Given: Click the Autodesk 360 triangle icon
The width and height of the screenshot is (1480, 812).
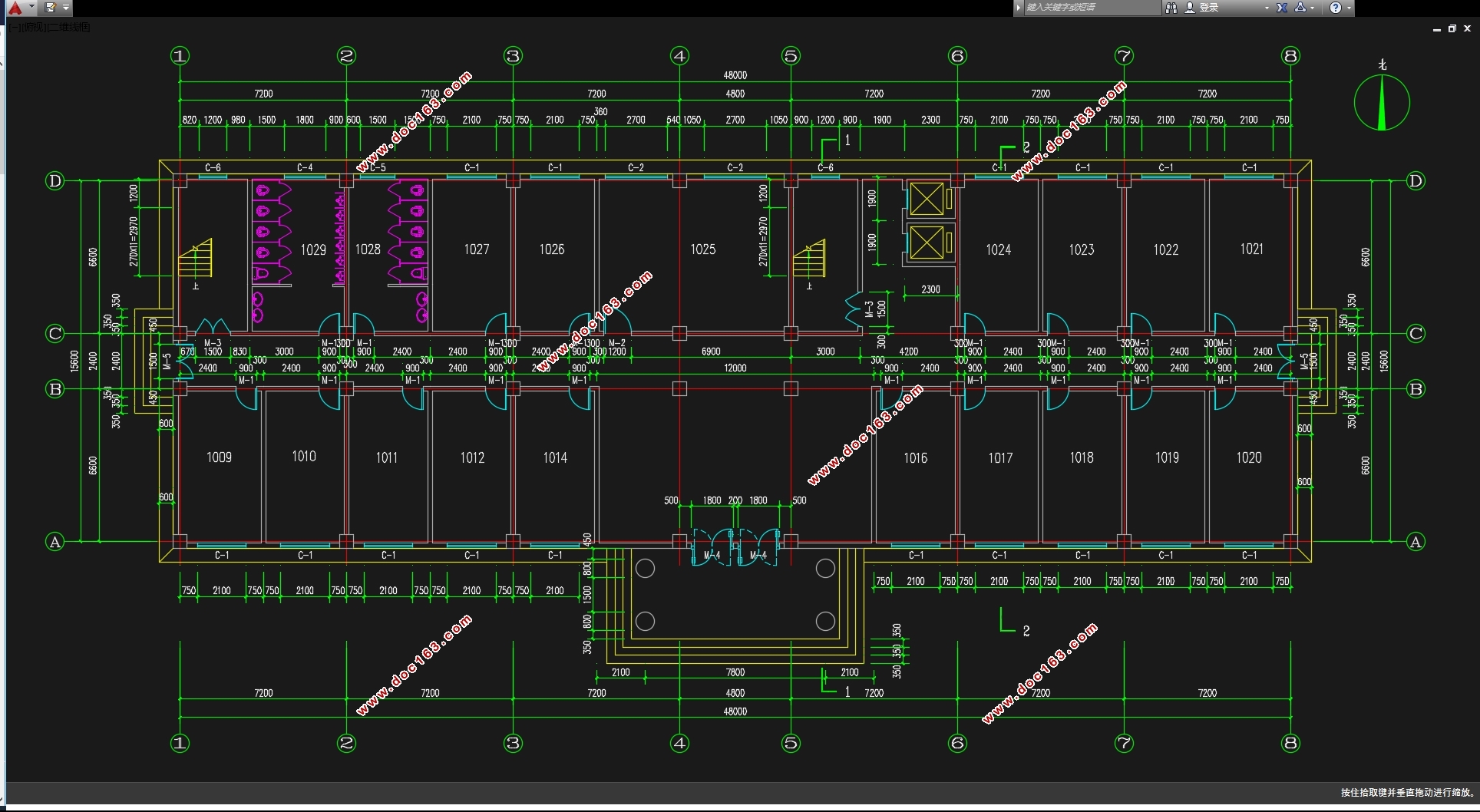Looking at the screenshot, I should tap(1300, 8).
